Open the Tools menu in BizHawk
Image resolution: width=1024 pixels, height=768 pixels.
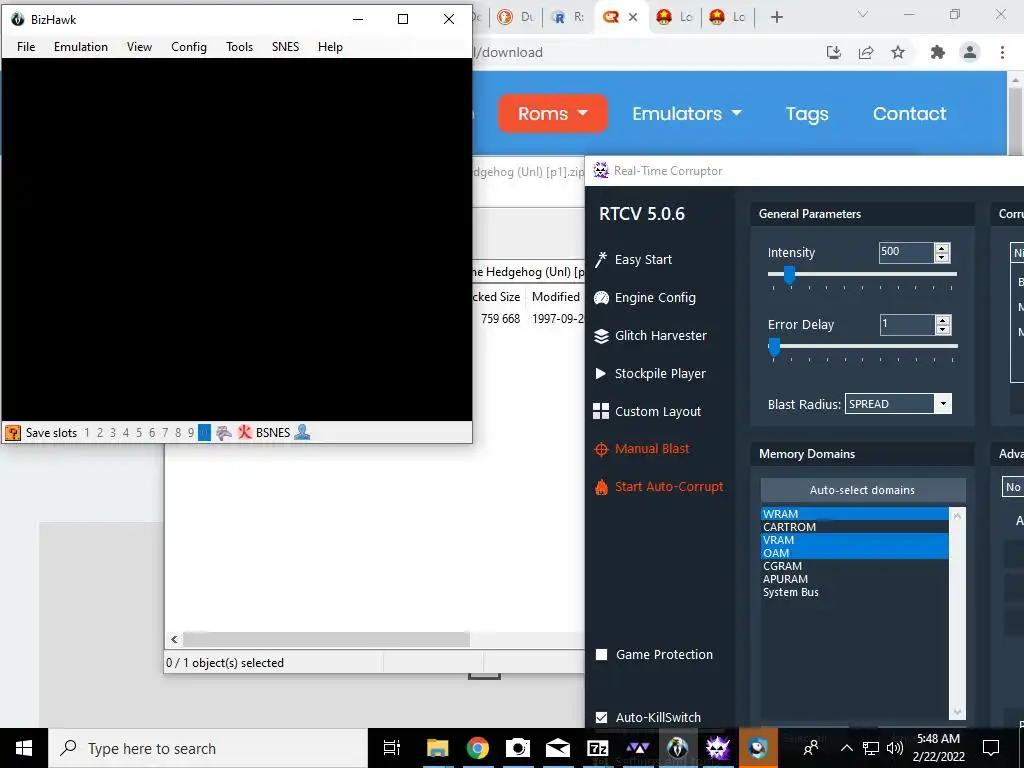coord(239,47)
